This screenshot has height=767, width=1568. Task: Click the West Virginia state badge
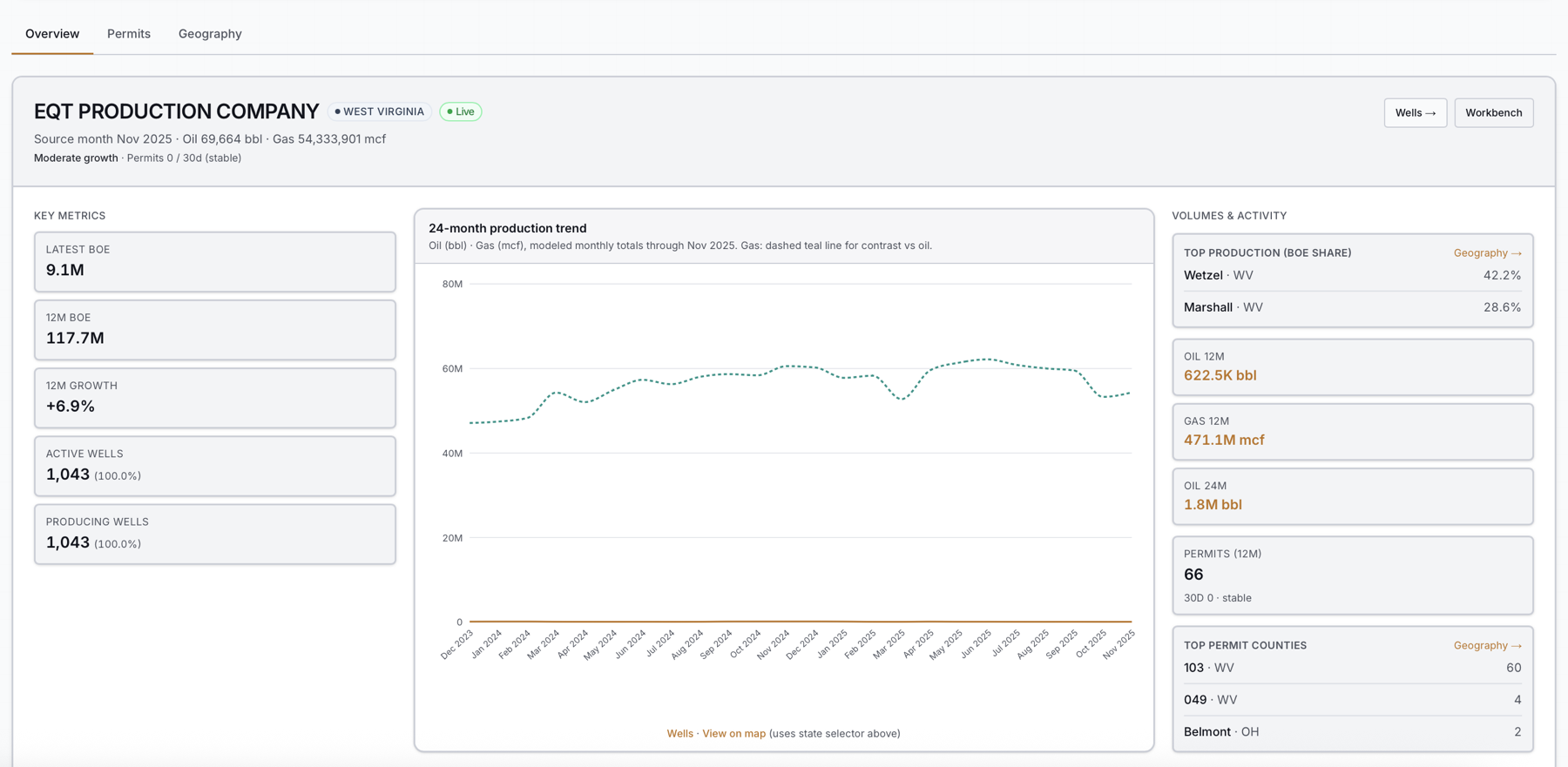[380, 111]
